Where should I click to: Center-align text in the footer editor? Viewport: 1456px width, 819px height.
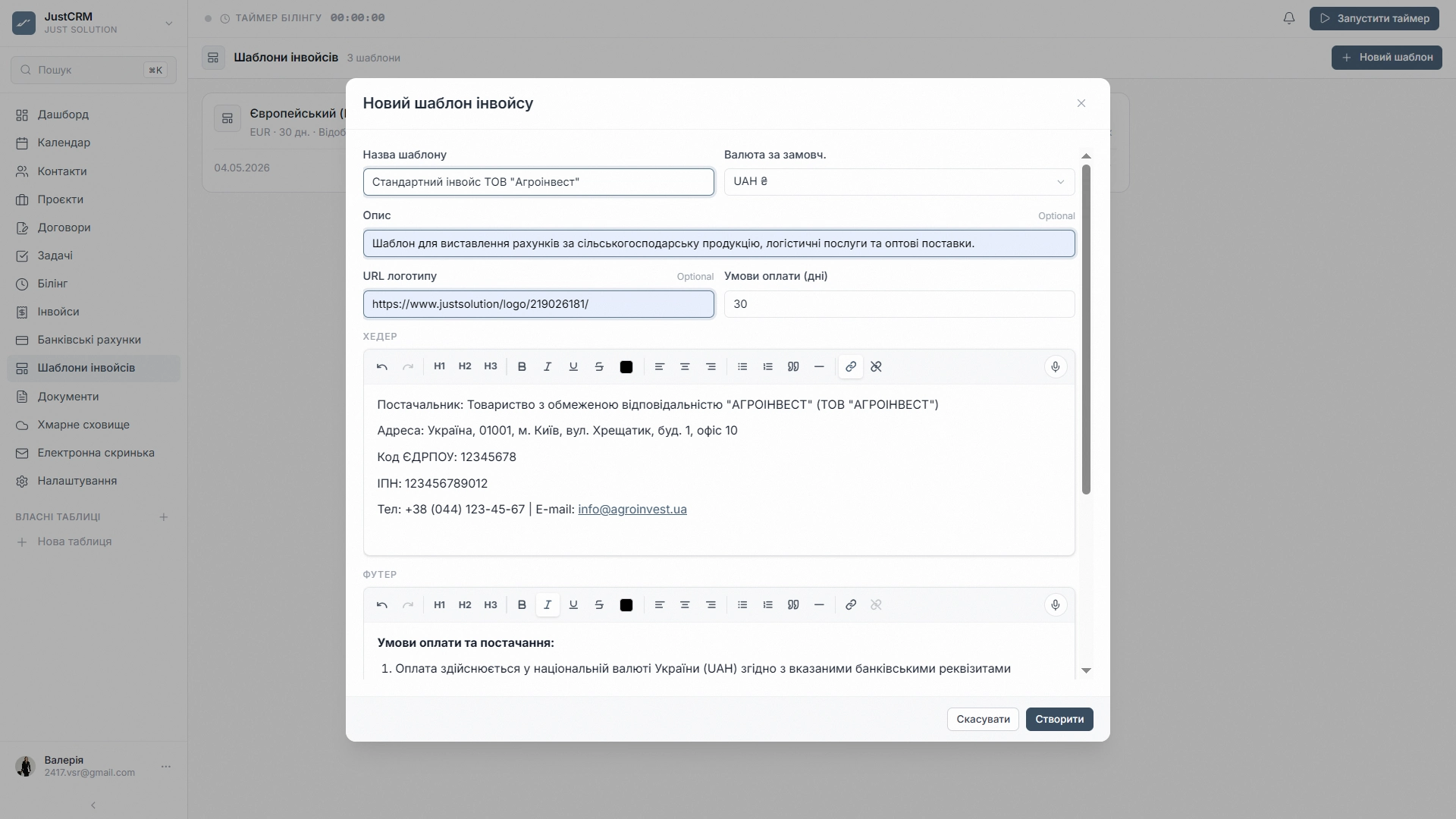(685, 605)
